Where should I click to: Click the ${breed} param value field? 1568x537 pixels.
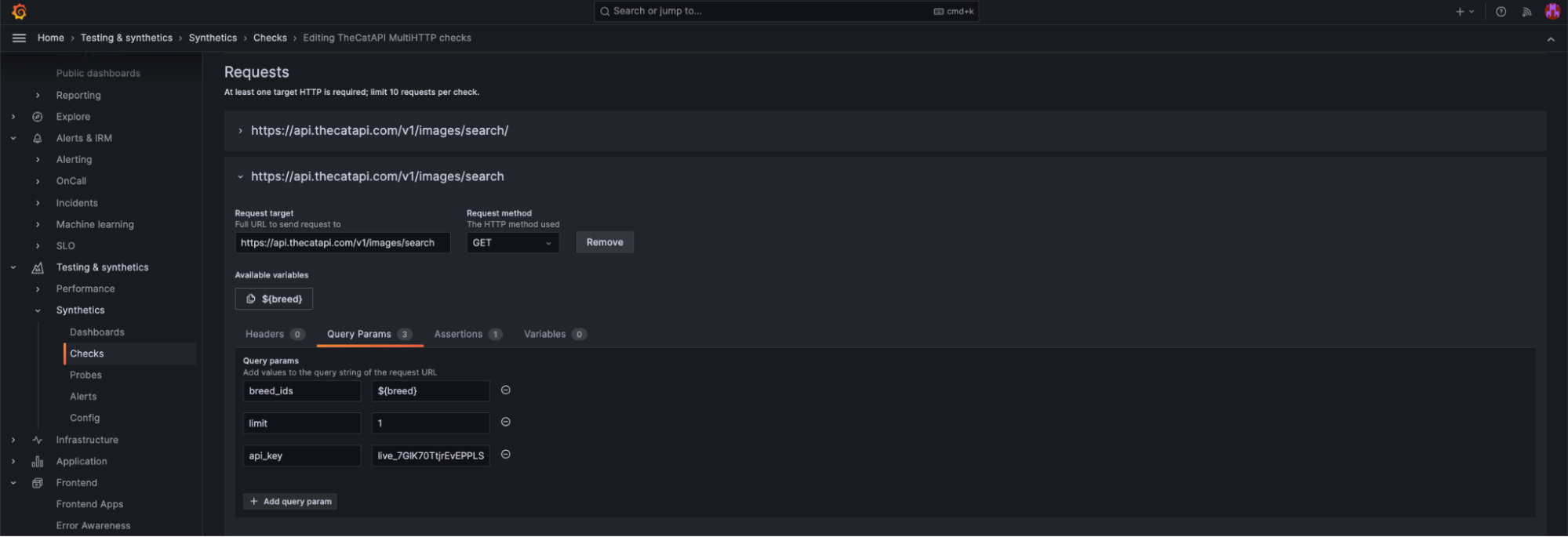click(431, 391)
